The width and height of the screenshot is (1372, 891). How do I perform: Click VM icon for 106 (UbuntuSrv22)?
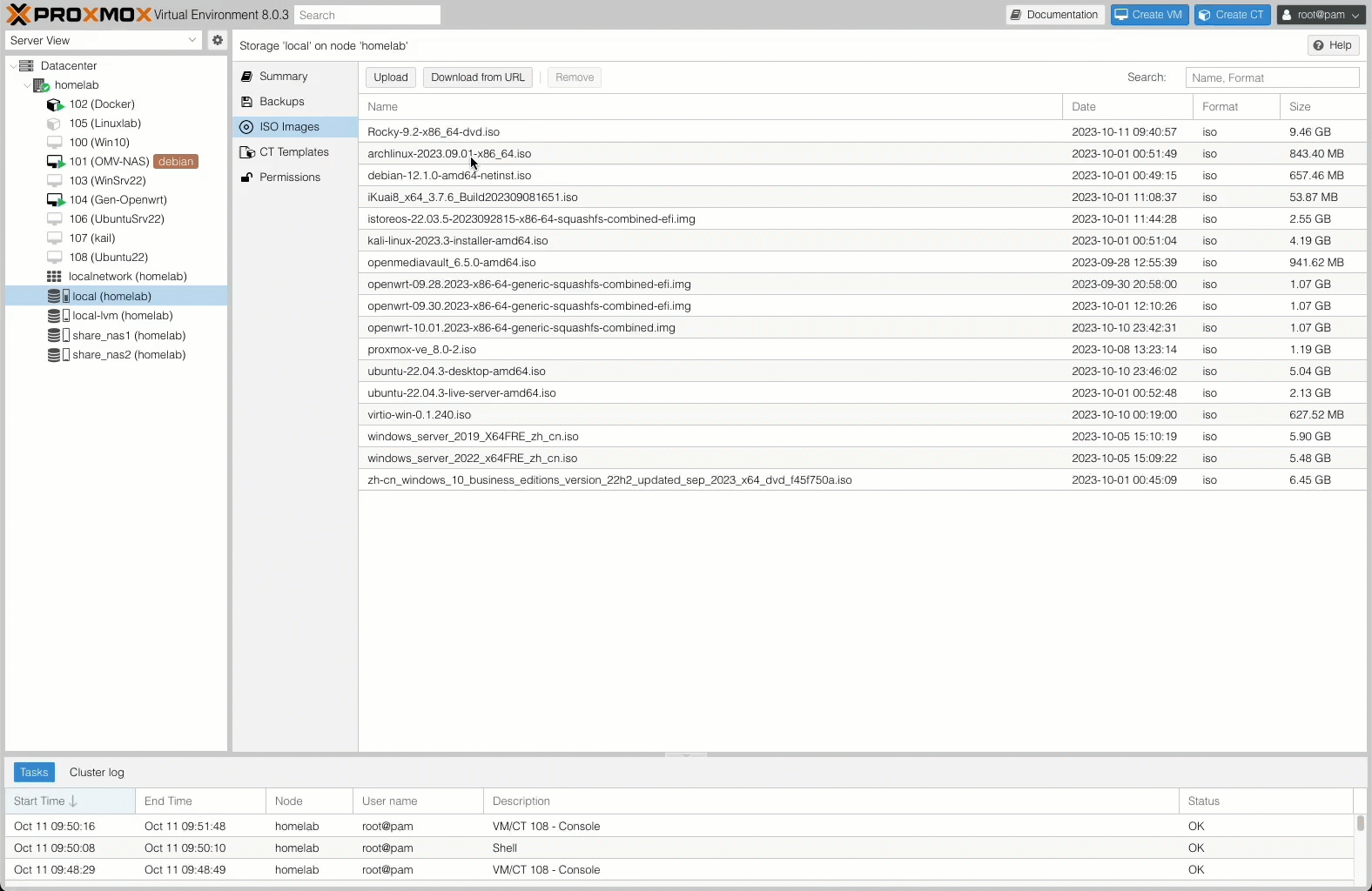coord(54,219)
